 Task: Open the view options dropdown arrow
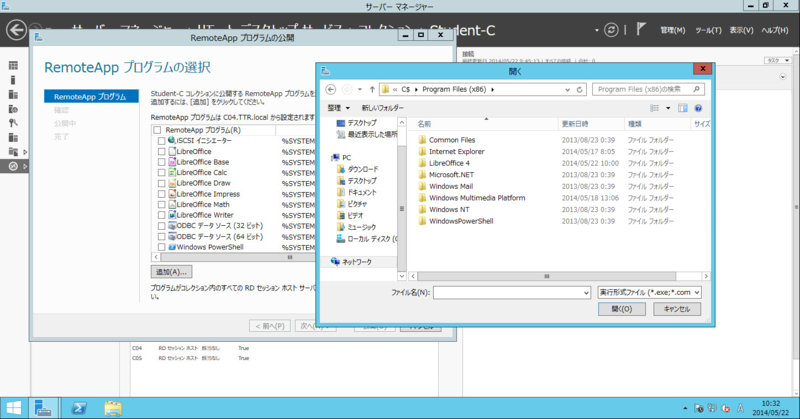pos(668,108)
